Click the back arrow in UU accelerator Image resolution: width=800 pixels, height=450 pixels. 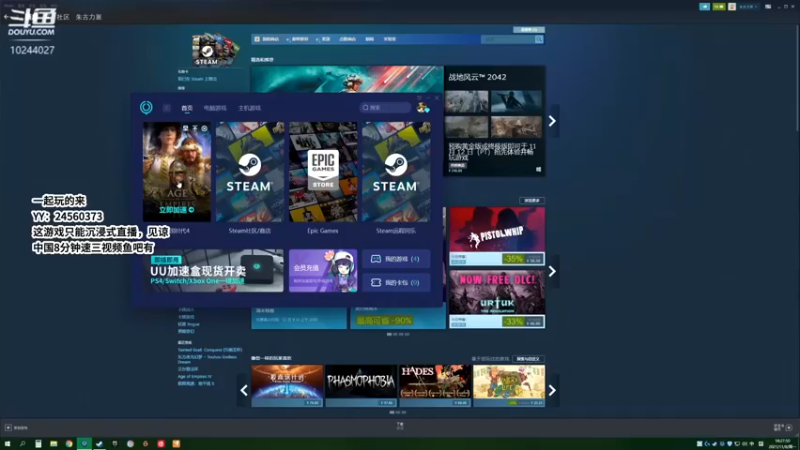click(x=167, y=108)
